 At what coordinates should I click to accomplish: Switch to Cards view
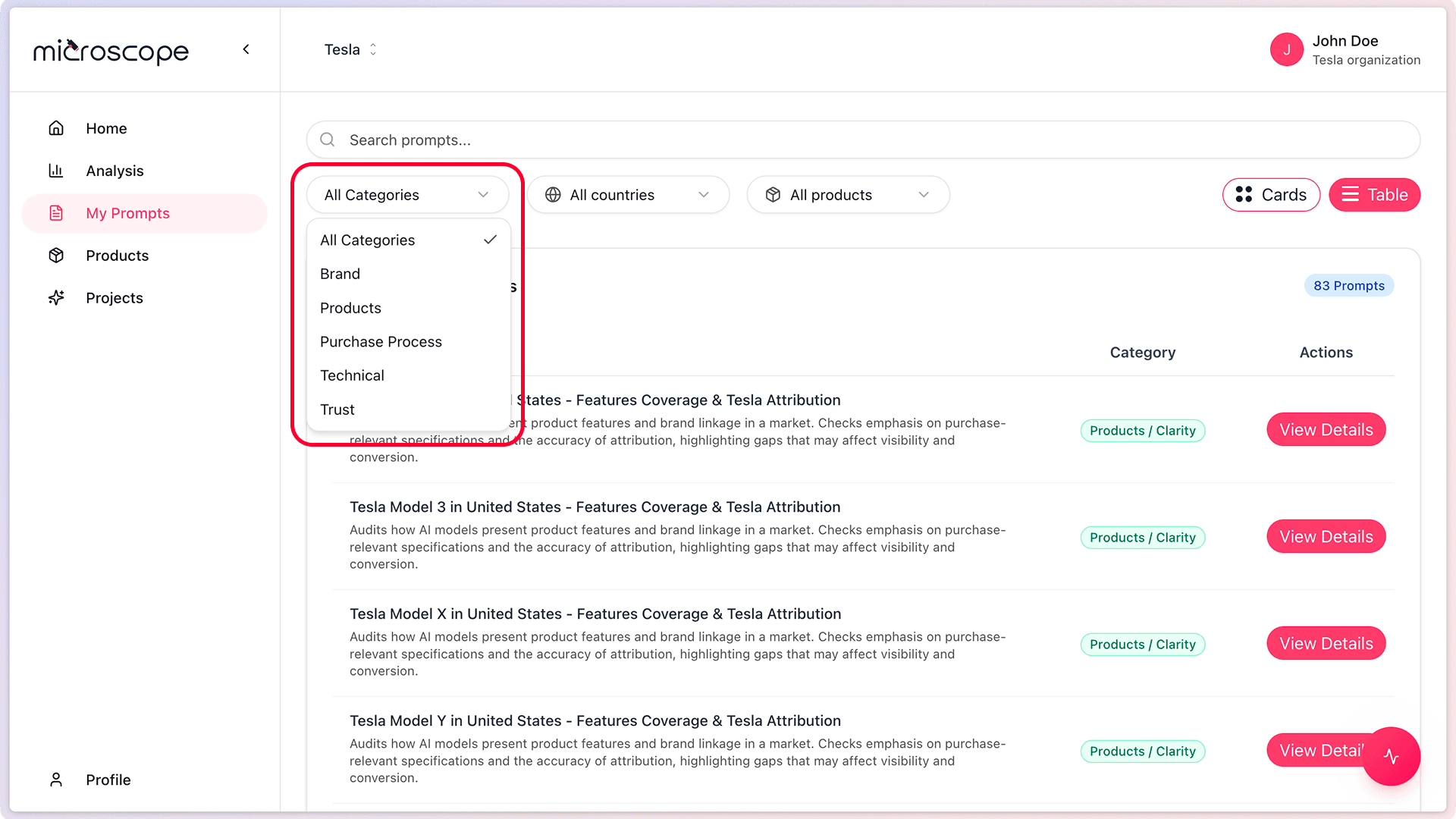tap(1271, 195)
